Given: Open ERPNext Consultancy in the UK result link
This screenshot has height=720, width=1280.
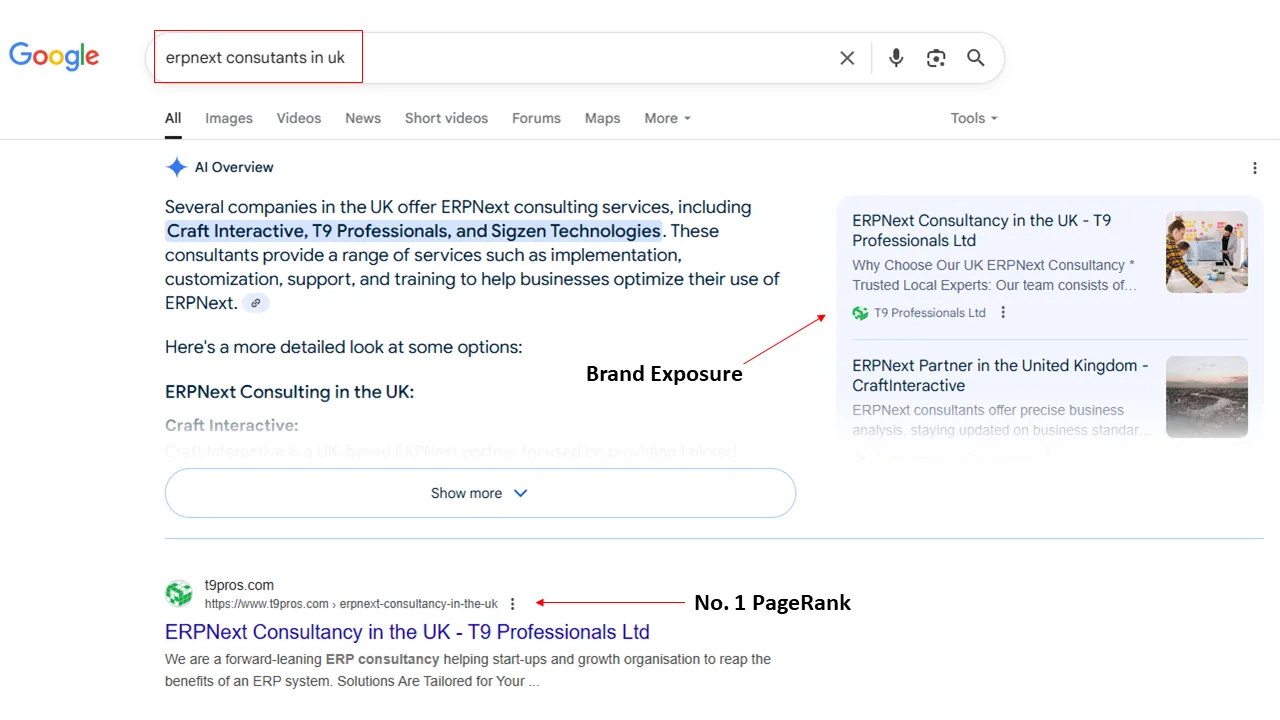Looking at the screenshot, I should click(x=407, y=632).
